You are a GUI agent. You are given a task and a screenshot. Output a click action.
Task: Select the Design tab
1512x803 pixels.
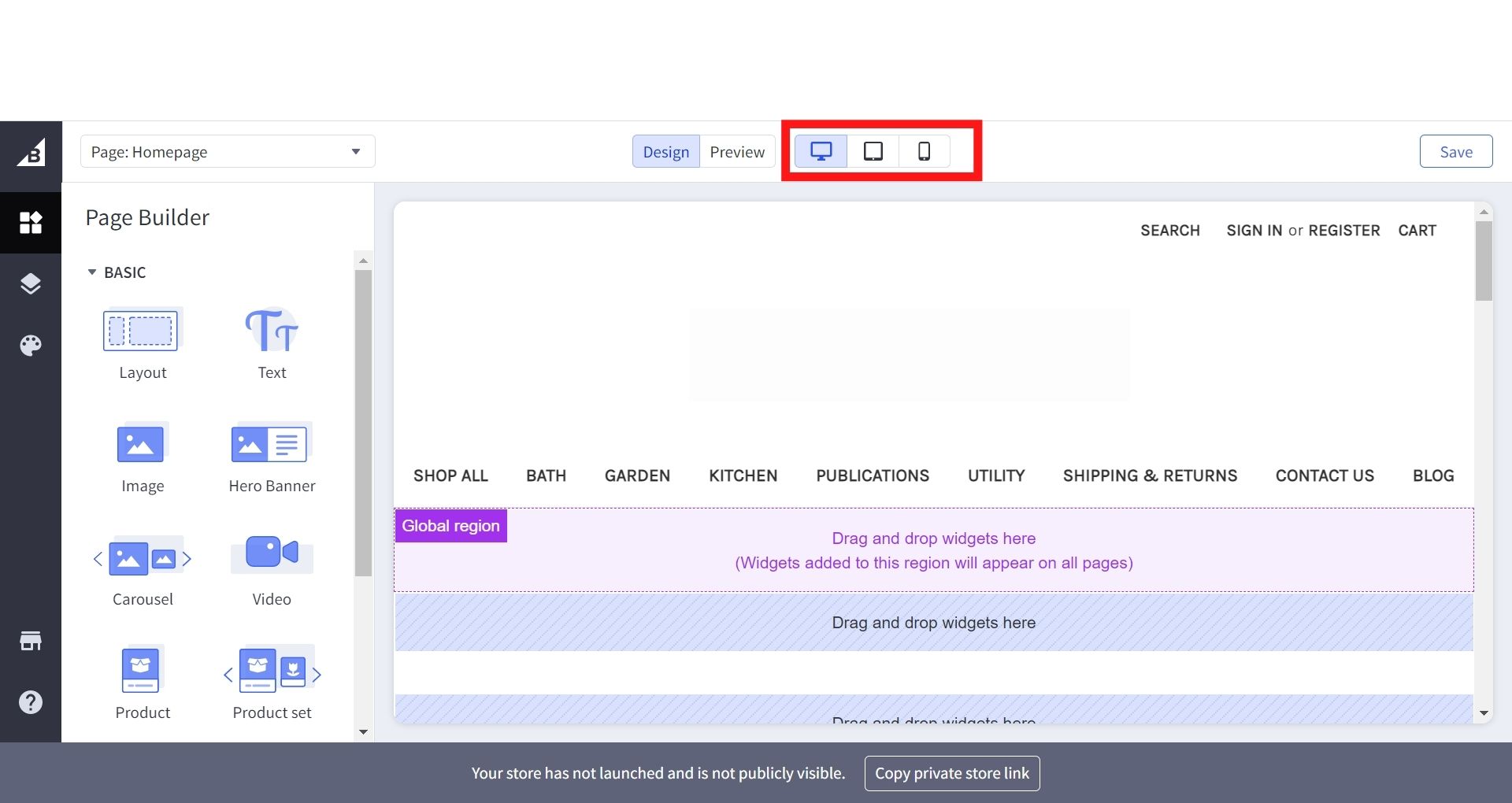[665, 152]
